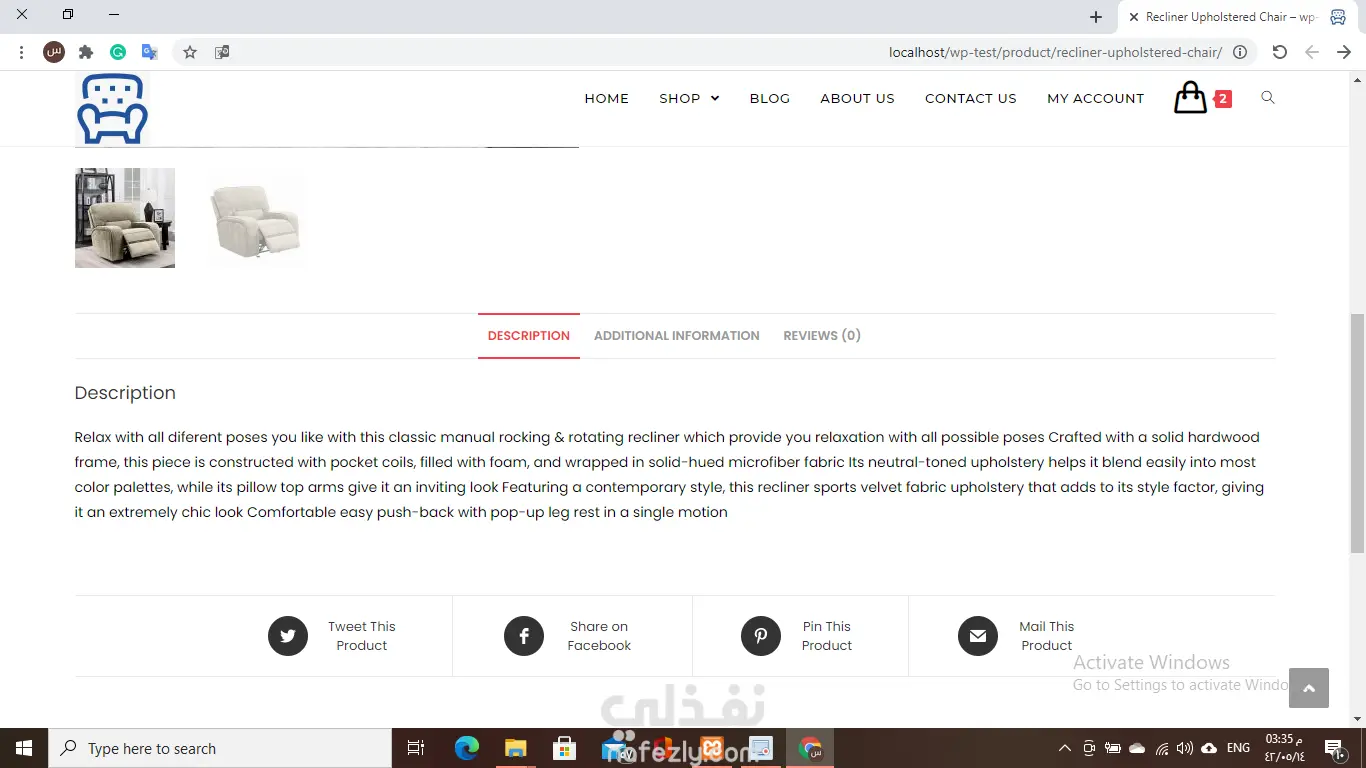The image size is (1366, 768).
Task: Select the recliner in living room thumbnail
Action: [125, 218]
